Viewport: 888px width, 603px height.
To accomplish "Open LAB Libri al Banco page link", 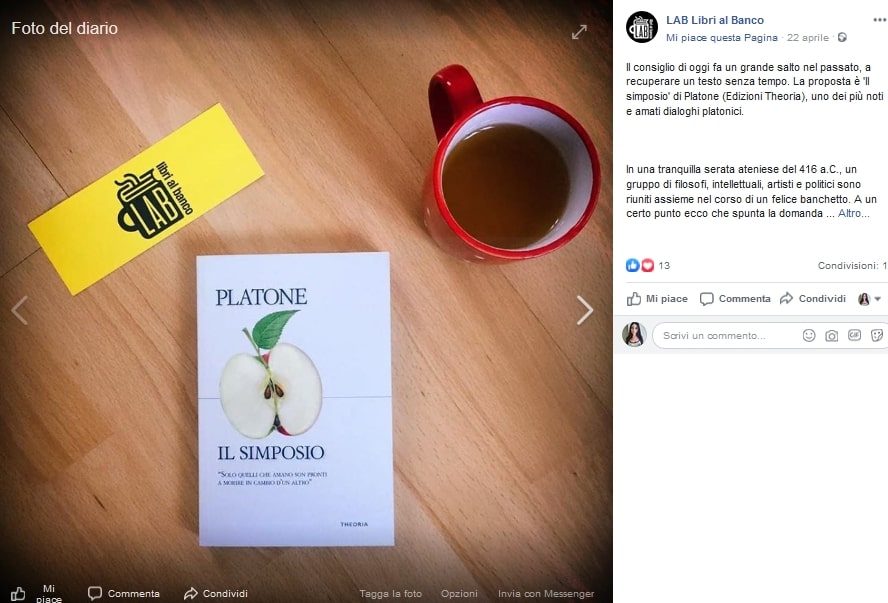I will click(x=715, y=20).
